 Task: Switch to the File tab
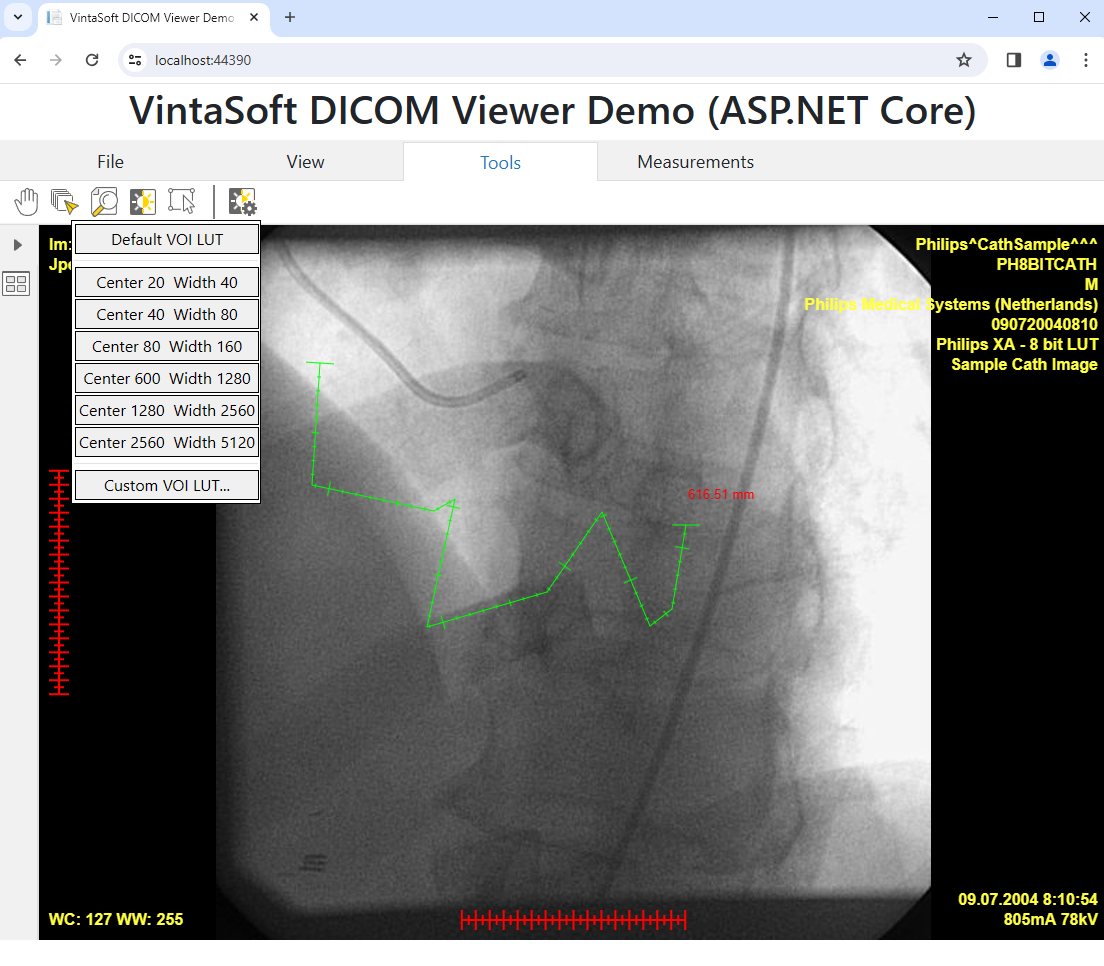point(110,162)
